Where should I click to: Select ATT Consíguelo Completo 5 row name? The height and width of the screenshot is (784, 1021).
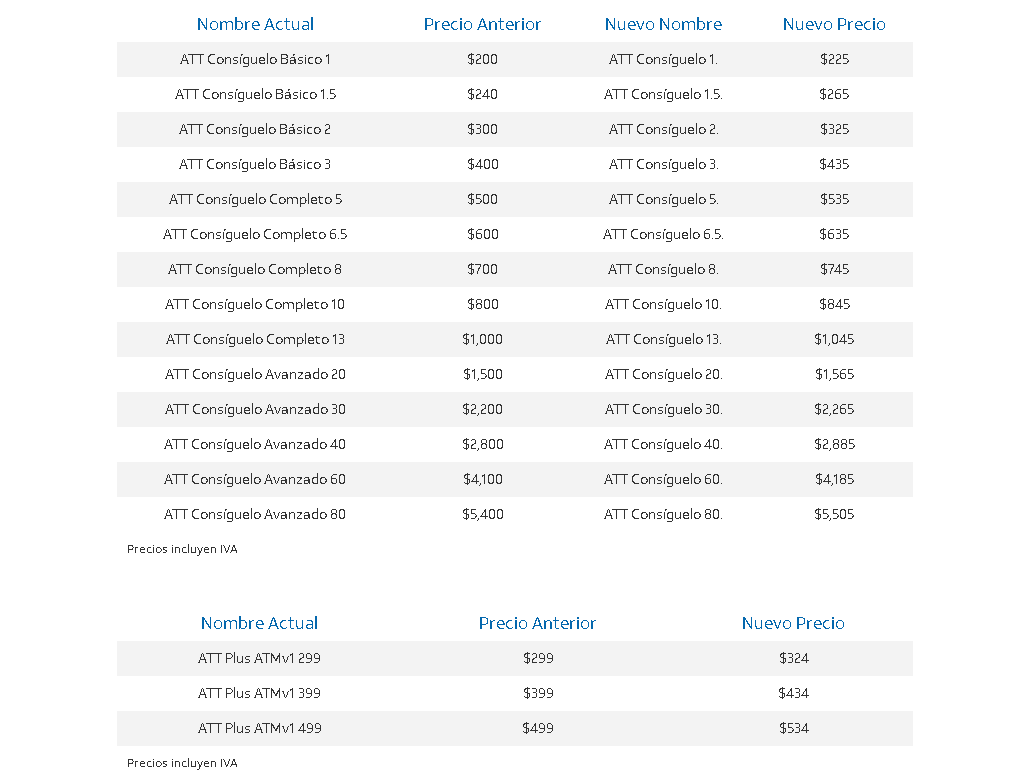pos(255,199)
